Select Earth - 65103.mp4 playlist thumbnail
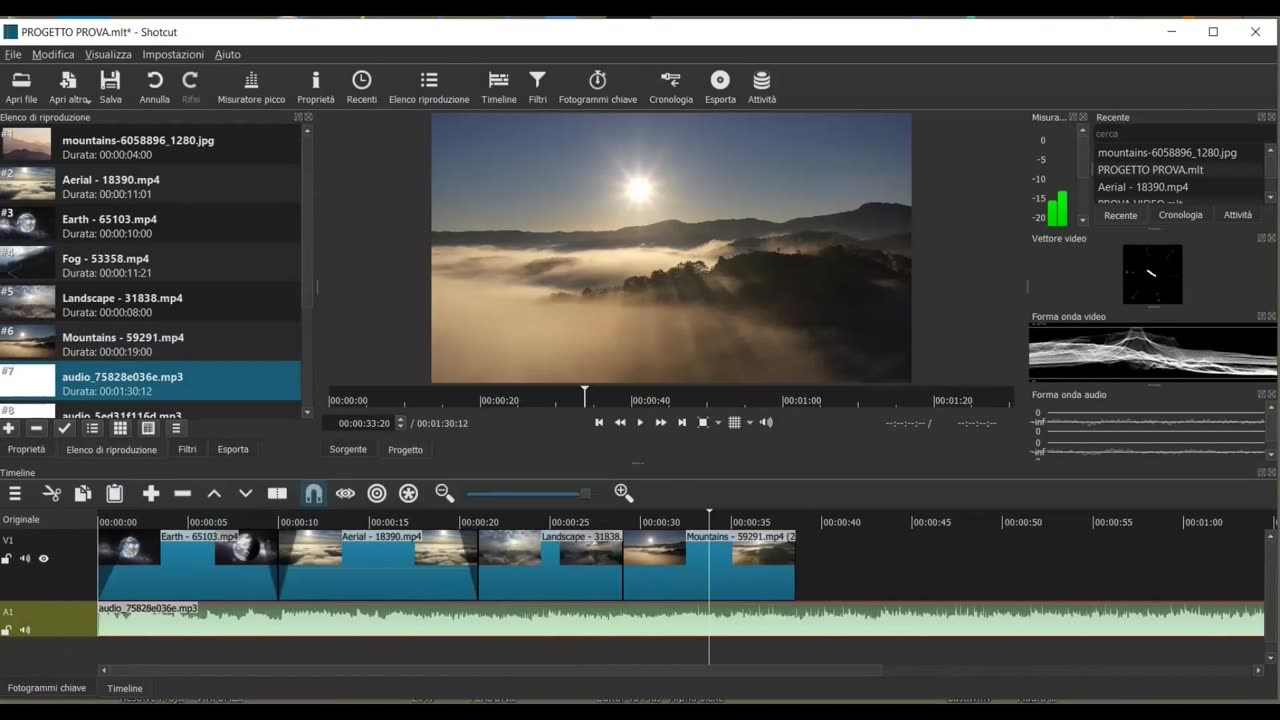This screenshot has height=720, width=1280. click(x=27, y=223)
